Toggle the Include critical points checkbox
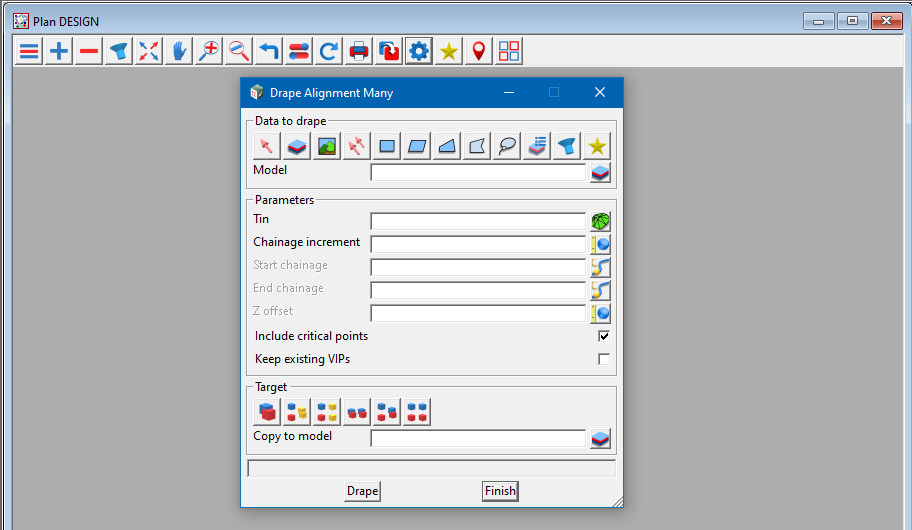The height and width of the screenshot is (530, 912). click(604, 336)
